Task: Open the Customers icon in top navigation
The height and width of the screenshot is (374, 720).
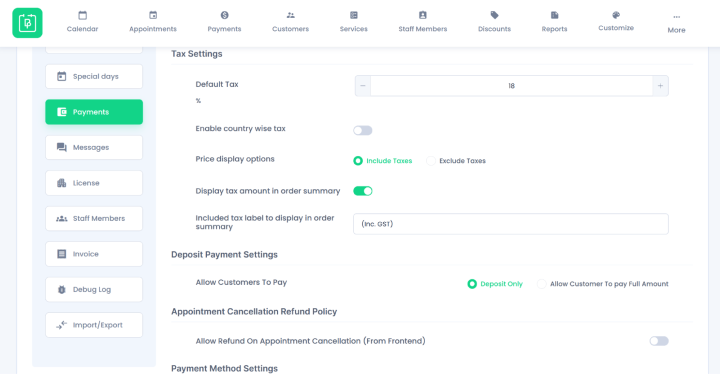Action: point(291,15)
